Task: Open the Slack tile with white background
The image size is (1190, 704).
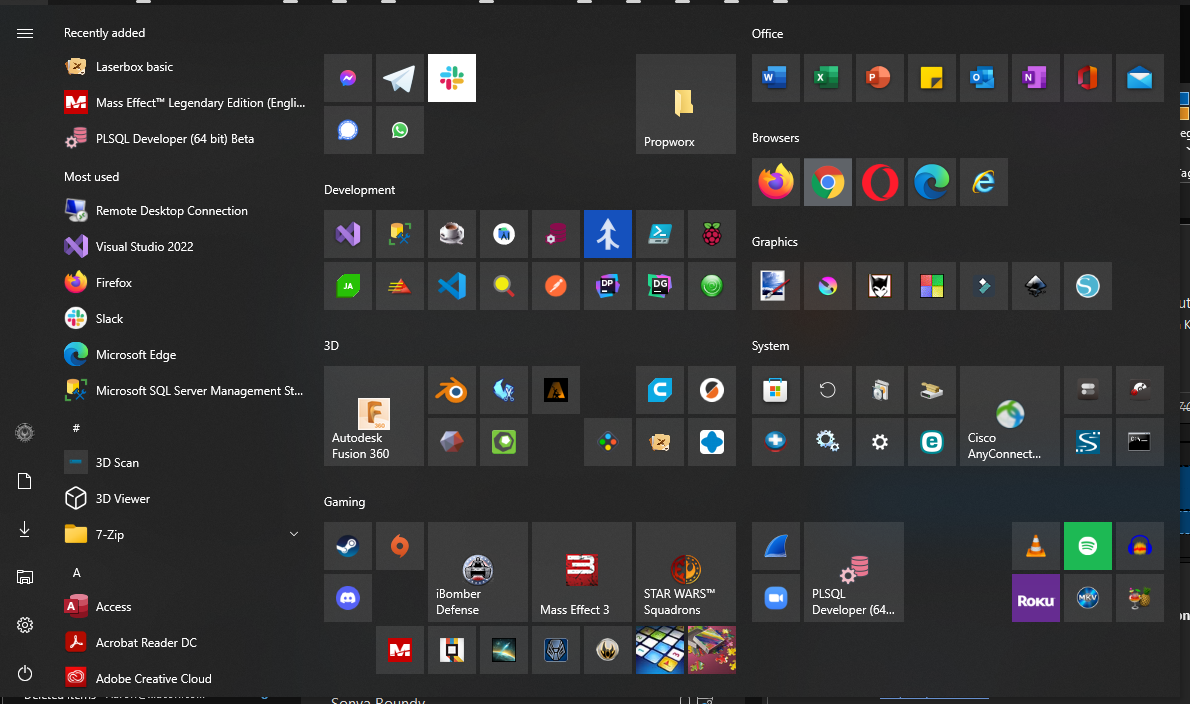Action: pyautogui.click(x=452, y=77)
